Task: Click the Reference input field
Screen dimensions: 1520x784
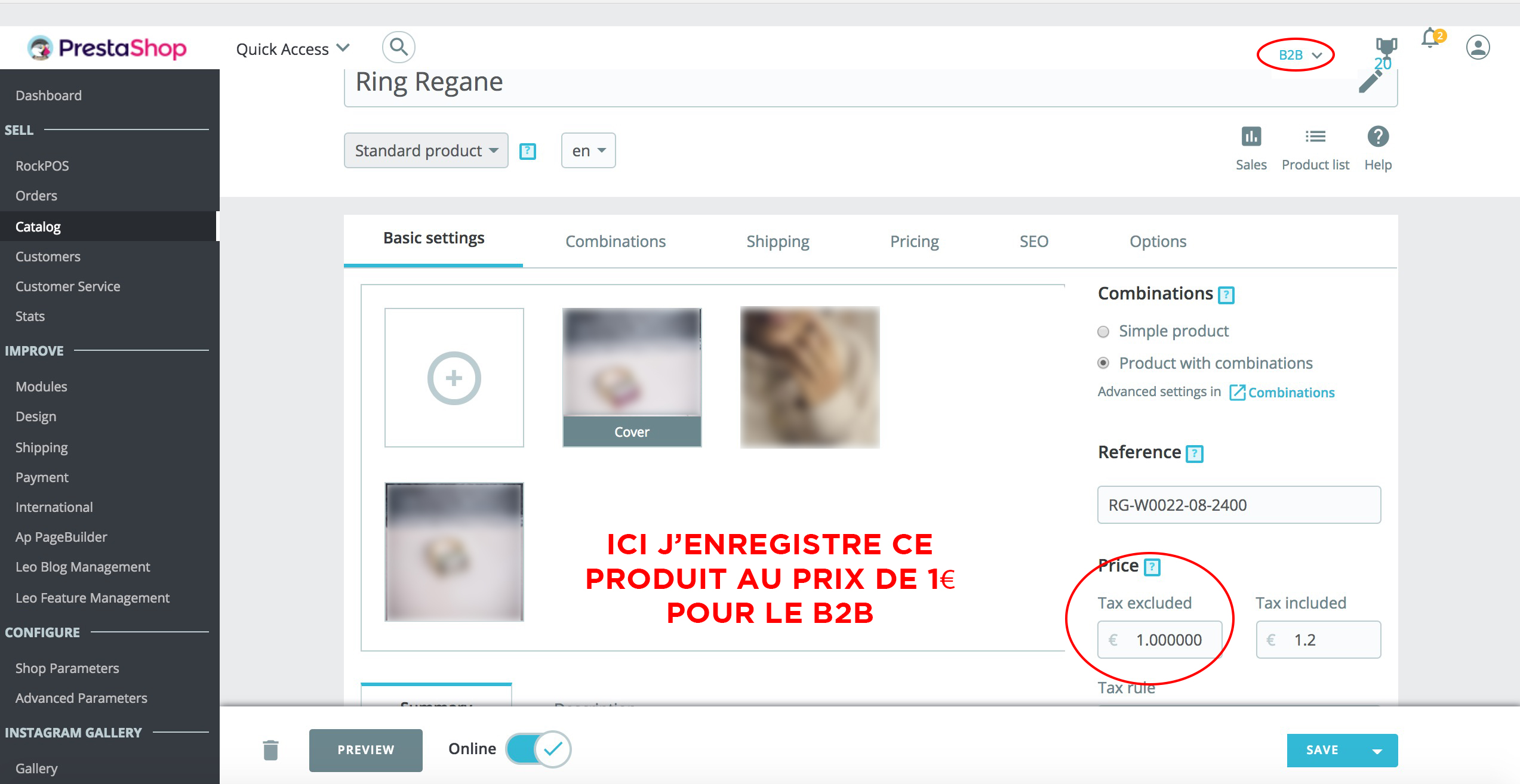Action: coord(1238,505)
